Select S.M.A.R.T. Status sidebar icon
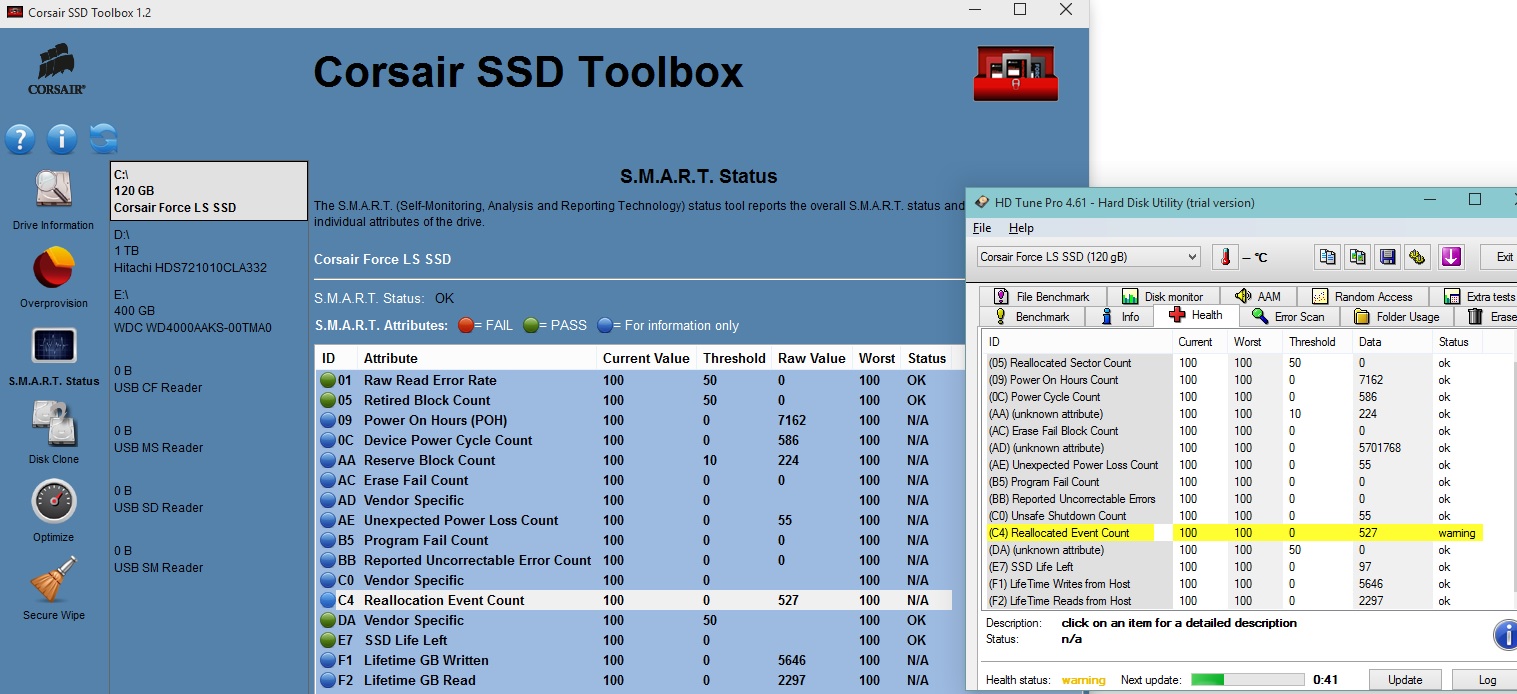1517x694 pixels. pyautogui.click(x=53, y=346)
